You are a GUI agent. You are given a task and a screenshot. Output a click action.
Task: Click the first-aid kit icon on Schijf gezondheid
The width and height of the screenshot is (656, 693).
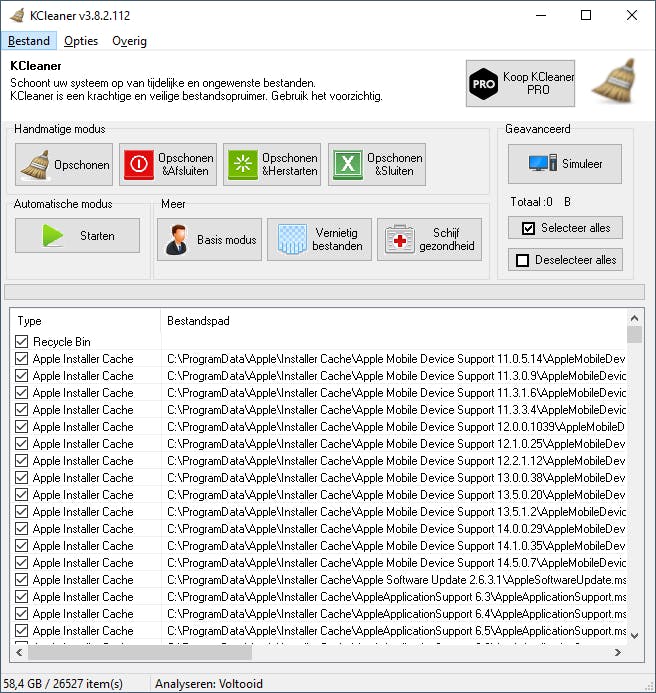[400, 240]
